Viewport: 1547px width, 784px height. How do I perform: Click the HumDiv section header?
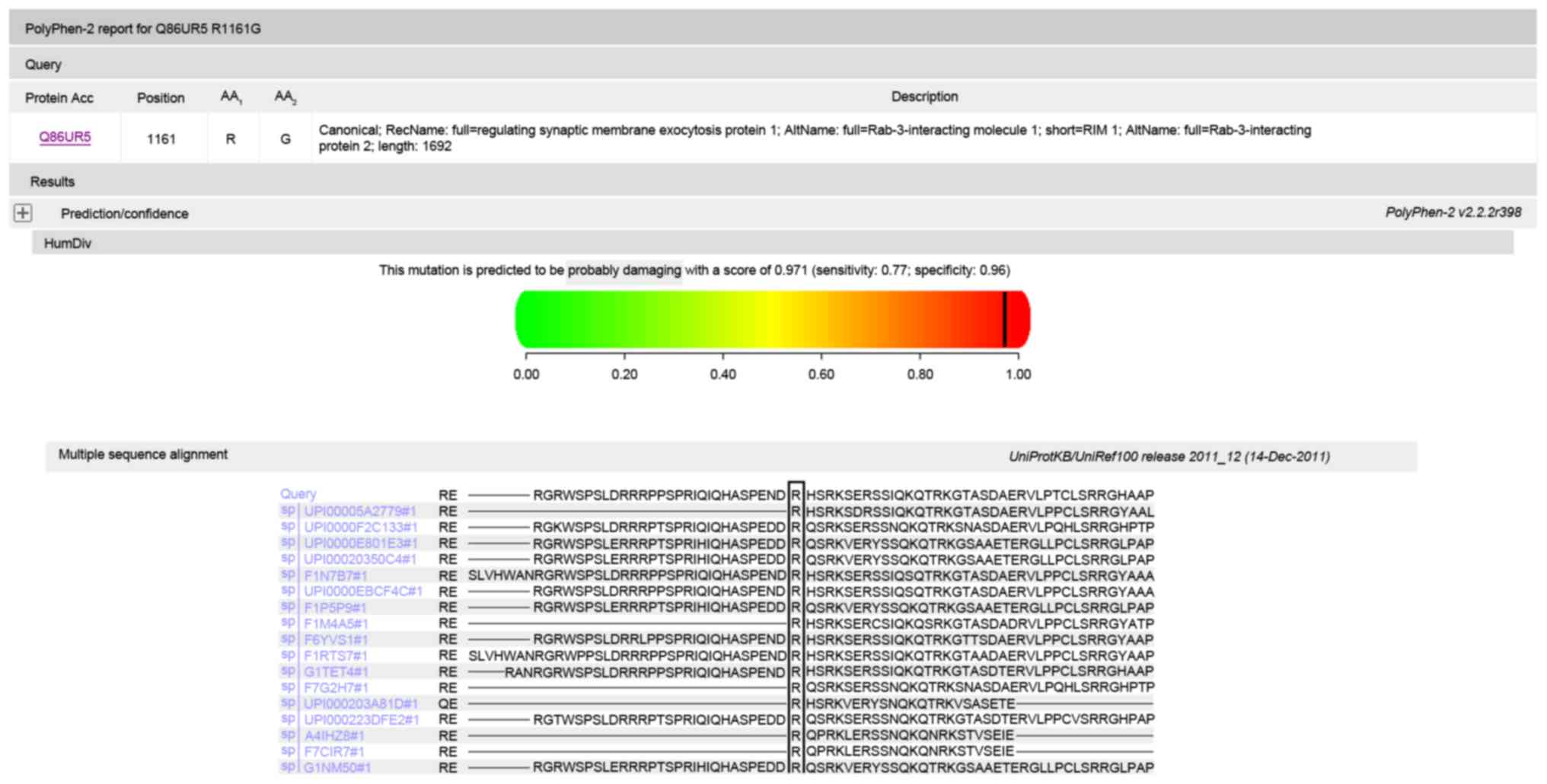click(x=67, y=244)
